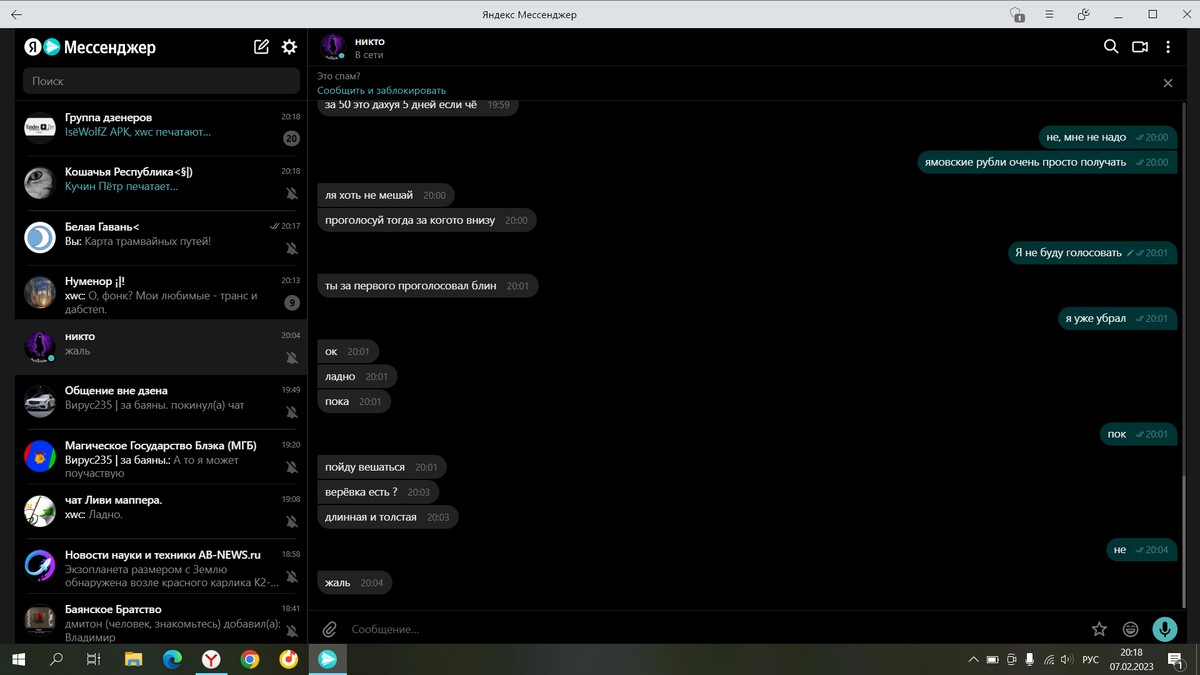Click muted bell icon on Белая Гавань

[292, 249]
